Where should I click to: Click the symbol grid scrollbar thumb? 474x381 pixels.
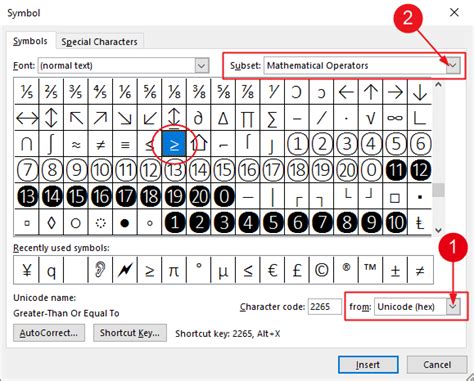click(x=439, y=190)
